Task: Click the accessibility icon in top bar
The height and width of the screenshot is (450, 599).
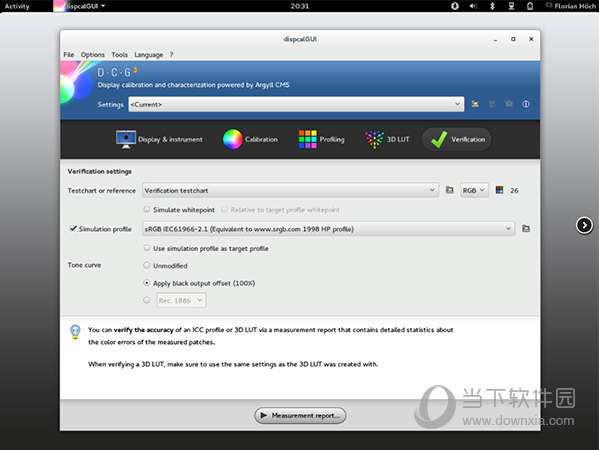Action: coord(455,6)
